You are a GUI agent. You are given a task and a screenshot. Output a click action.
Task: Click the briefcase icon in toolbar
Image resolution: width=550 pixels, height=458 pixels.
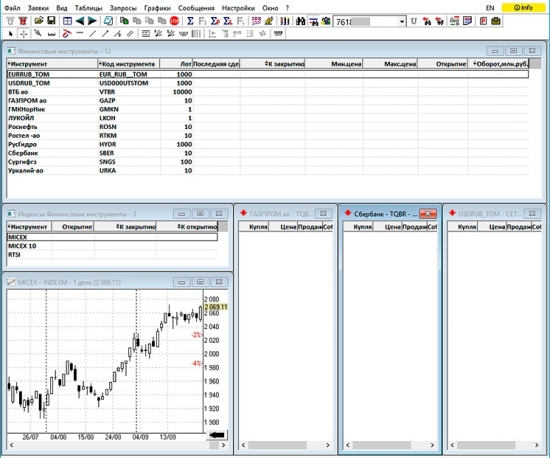[x=496, y=21]
